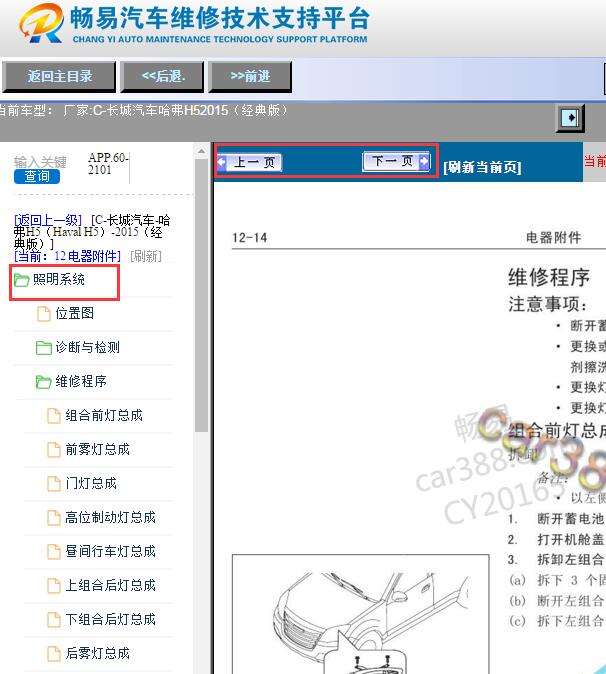This screenshot has height=674, width=606.
Task: Open 后雾灯总成 in the tree
Action: (x=98, y=653)
